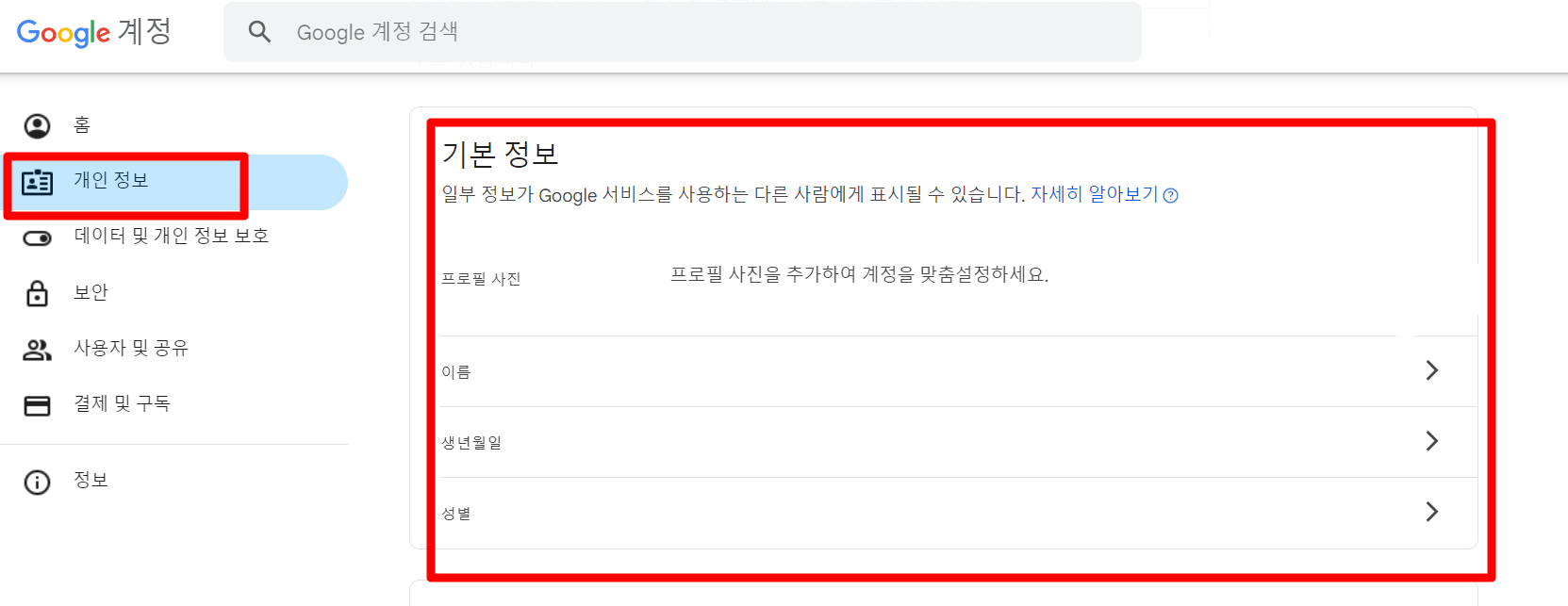This screenshot has width=1568, height=606.
Task: Click the 프로필 사진 label
Action: click(x=481, y=279)
